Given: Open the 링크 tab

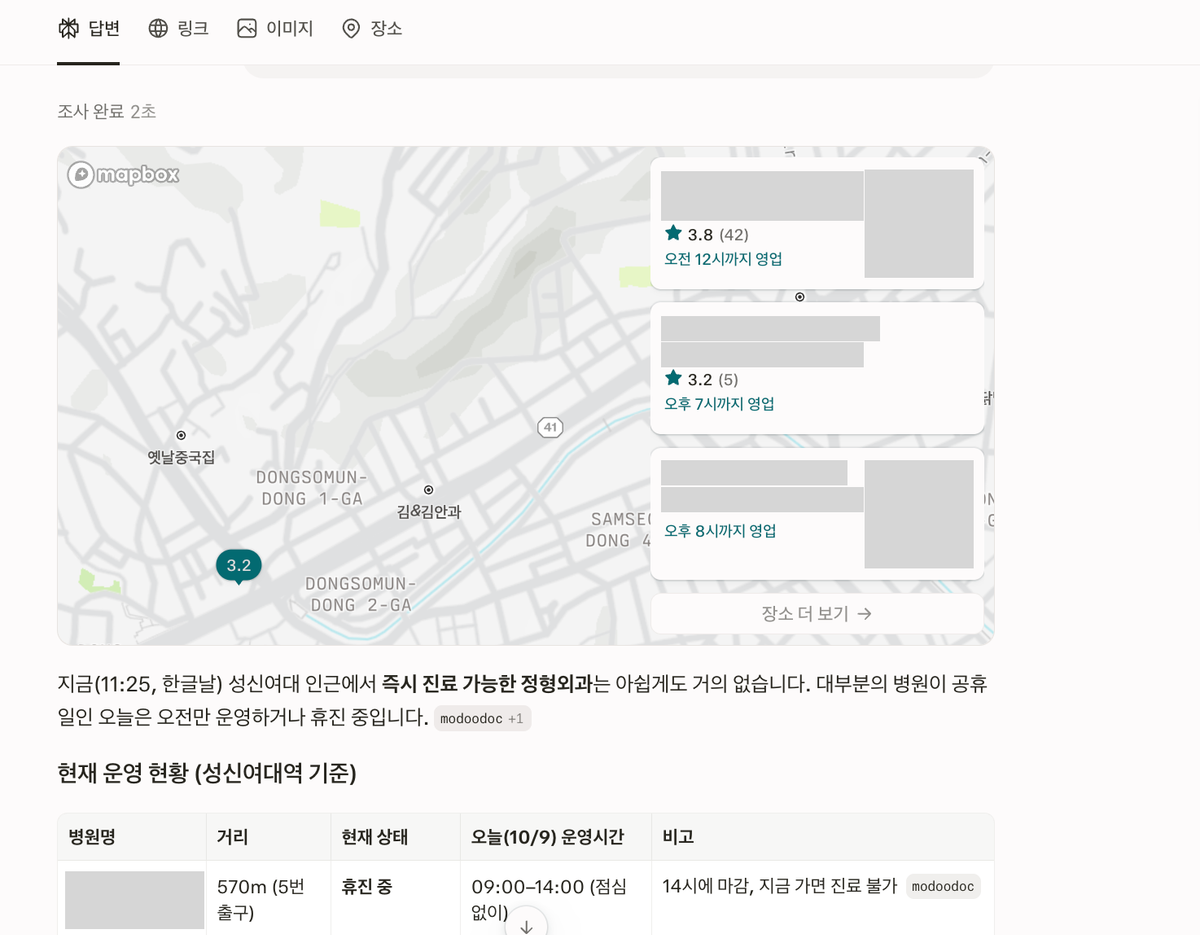Looking at the screenshot, I should [178, 28].
